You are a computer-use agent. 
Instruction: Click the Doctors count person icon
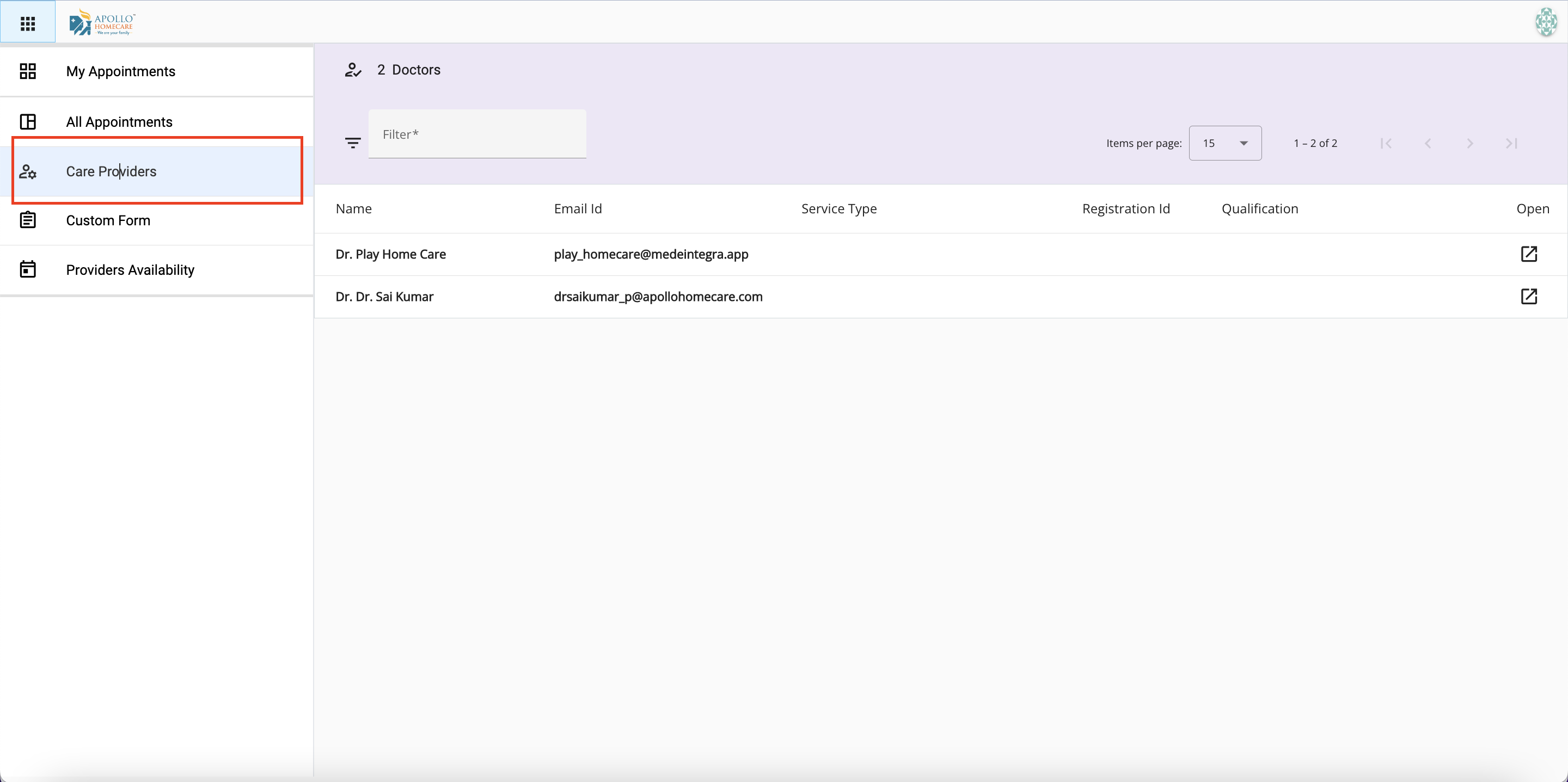353,70
